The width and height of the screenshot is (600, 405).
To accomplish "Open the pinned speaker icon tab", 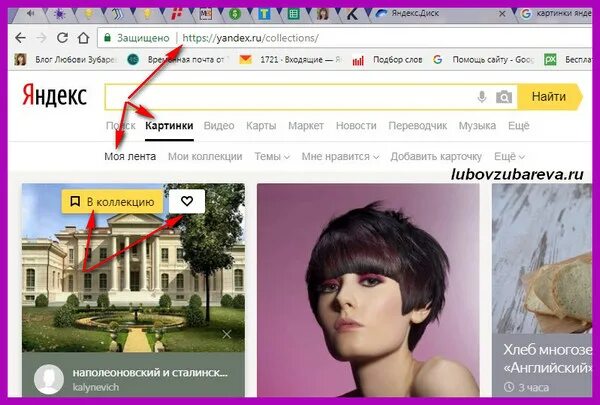I will [x=31, y=14].
